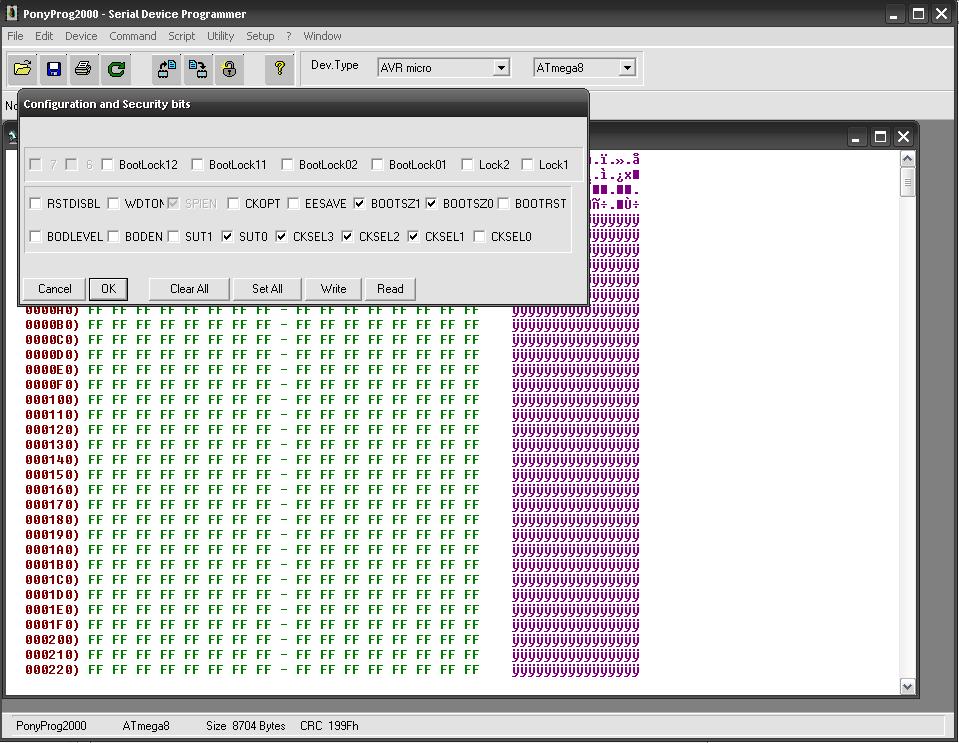Image resolution: width=959 pixels, height=743 pixels.
Task: Uncheck the BOOTSZ0 checkbox
Action: [431, 204]
